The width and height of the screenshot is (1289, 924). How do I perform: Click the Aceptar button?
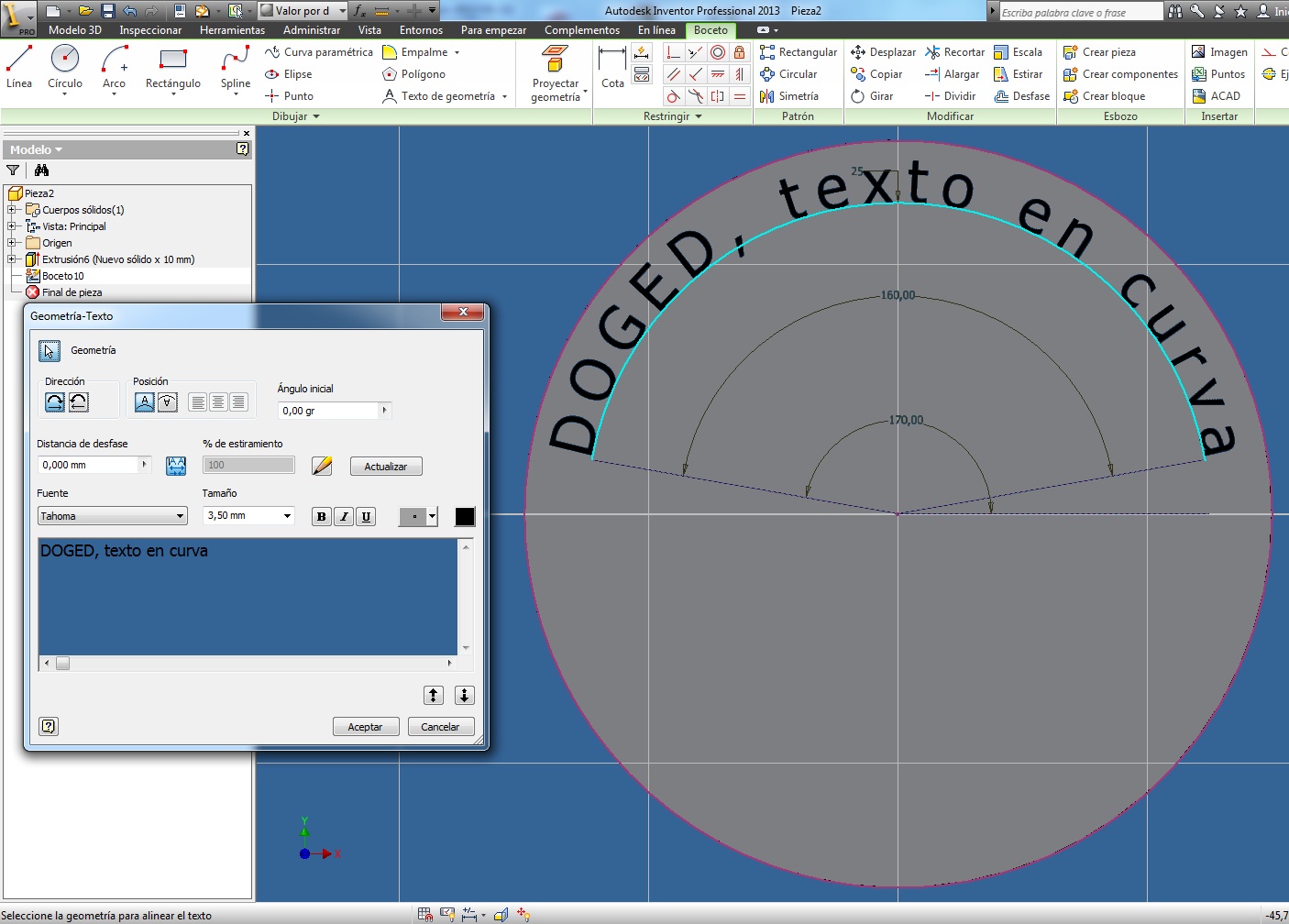(x=365, y=727)
